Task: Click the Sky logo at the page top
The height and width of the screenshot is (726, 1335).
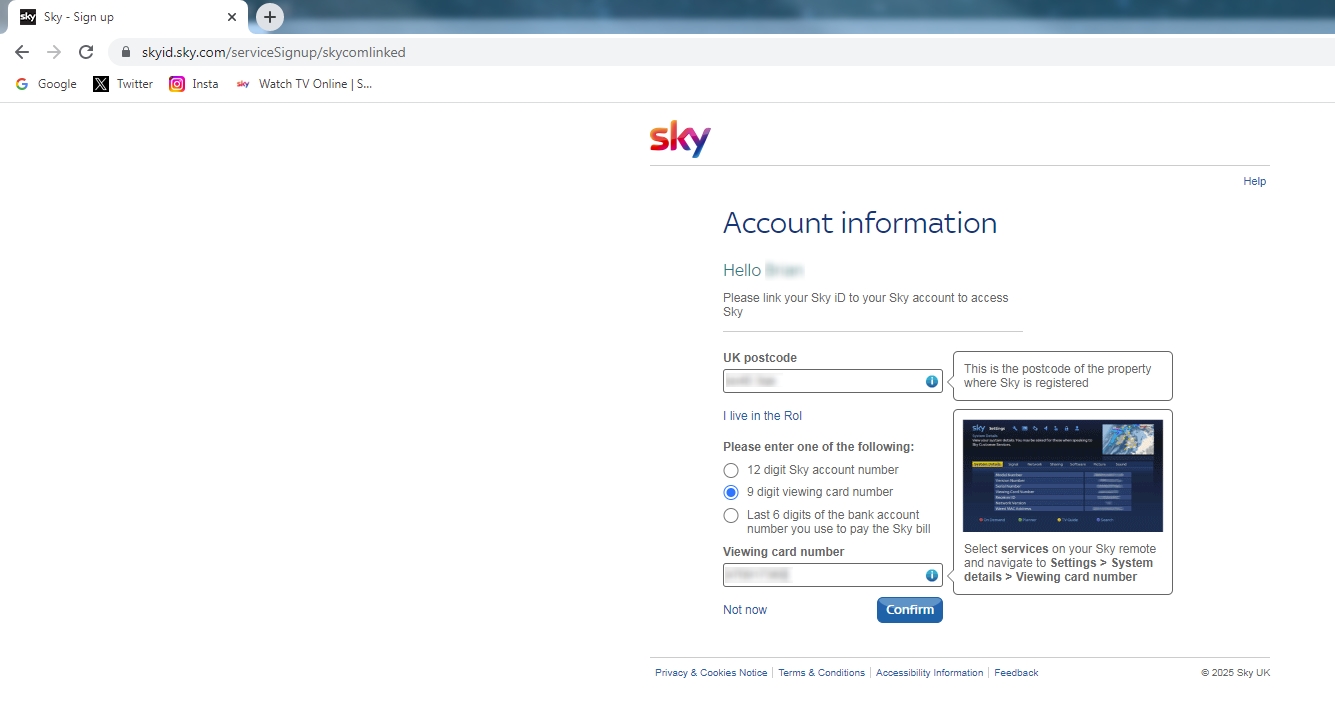Action: (680, 140)
